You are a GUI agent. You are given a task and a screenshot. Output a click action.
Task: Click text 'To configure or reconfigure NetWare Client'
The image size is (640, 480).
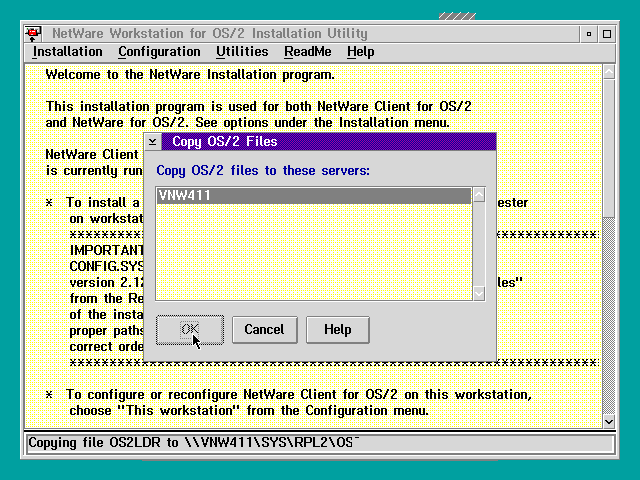(202, 395)
